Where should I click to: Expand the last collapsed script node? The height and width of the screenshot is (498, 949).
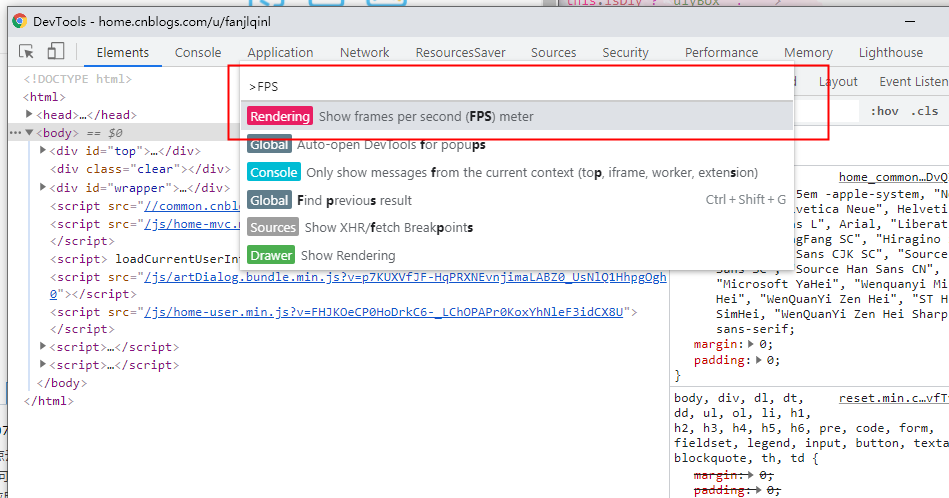42,364
